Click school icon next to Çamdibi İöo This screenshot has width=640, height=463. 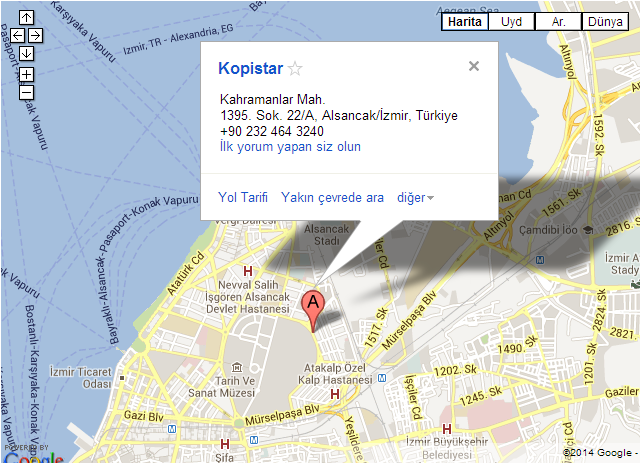[x=588, y=230]
